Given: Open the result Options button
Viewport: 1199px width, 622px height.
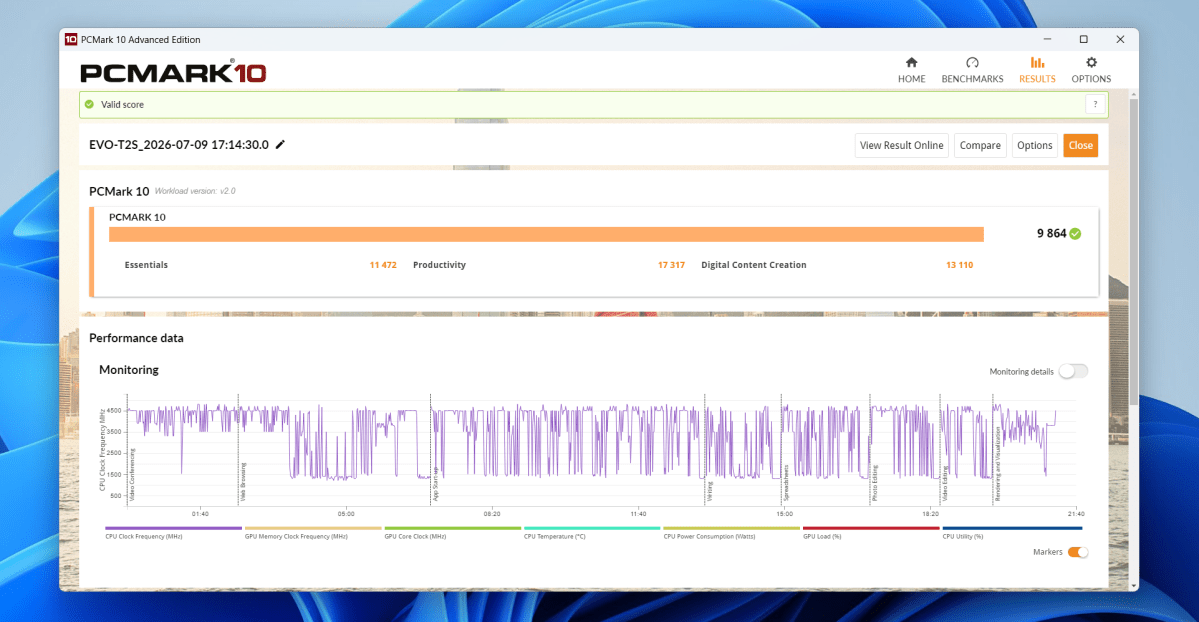Looking at the screenshot, I should pyautogui.click(x=1035, y=145).
